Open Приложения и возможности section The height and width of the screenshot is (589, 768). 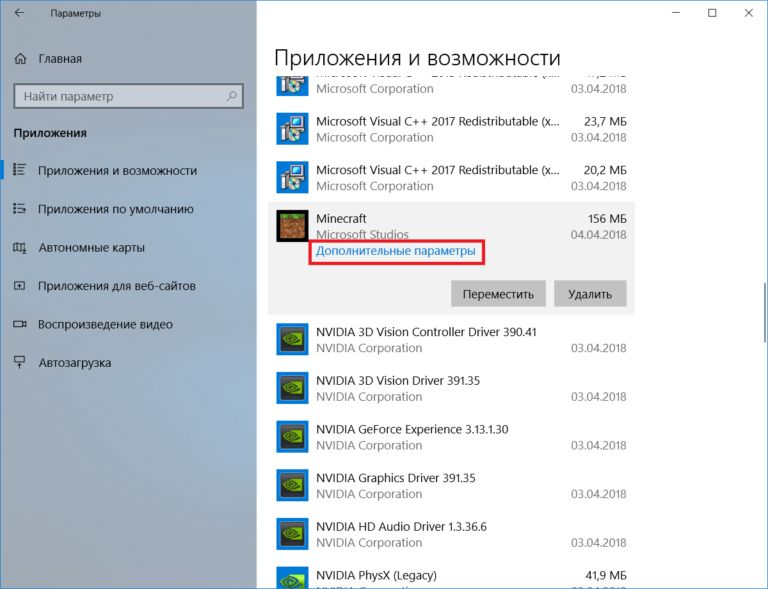[128, 170]
